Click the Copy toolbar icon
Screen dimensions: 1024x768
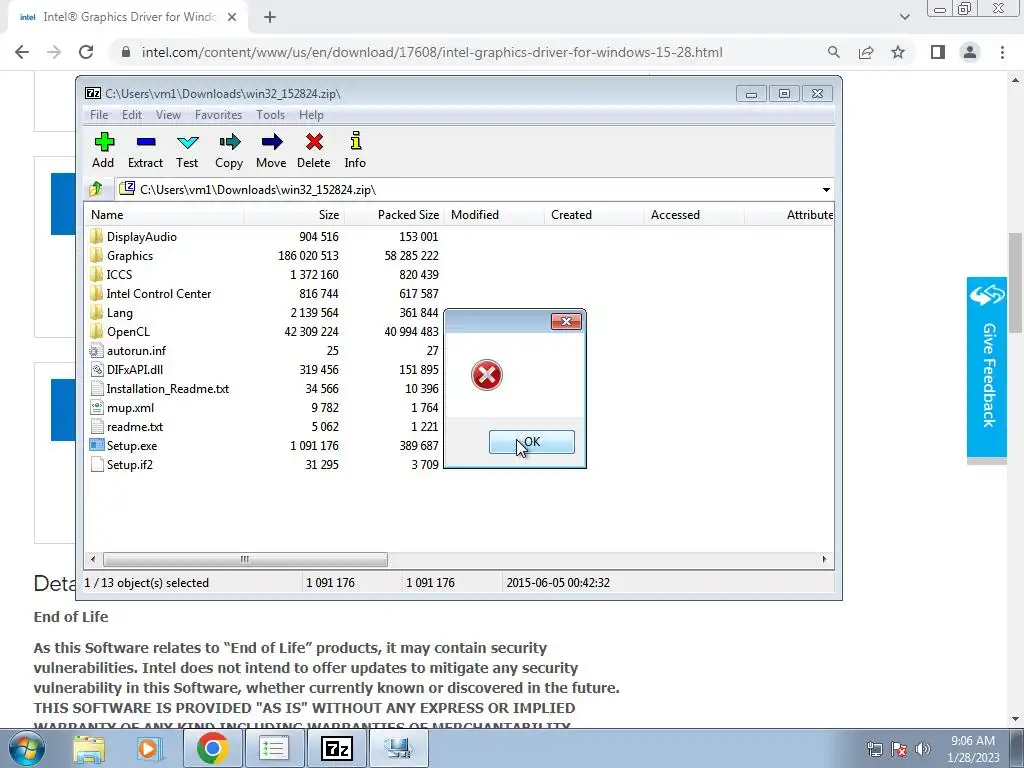pyautogui.click(x=229, y=150)
